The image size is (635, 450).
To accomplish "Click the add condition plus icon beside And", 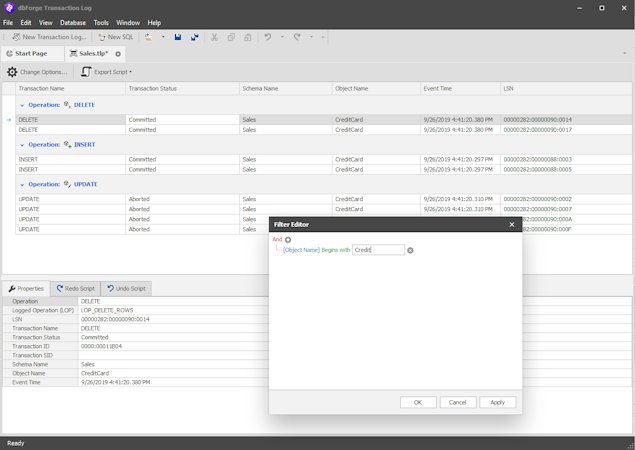I will pos(288,240).
